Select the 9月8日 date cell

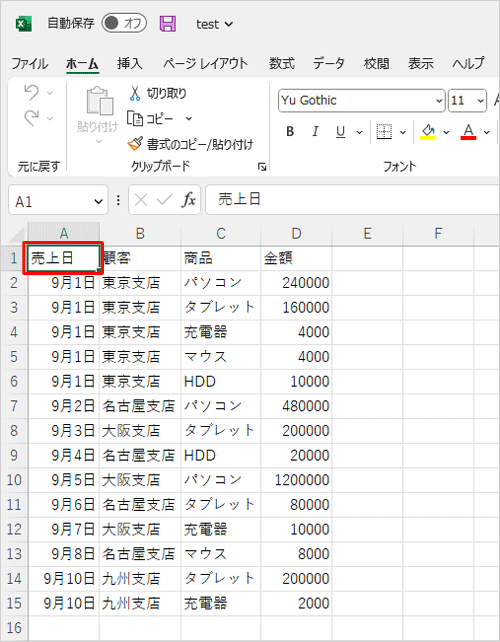pyautogui.click(x=63, y=554)
